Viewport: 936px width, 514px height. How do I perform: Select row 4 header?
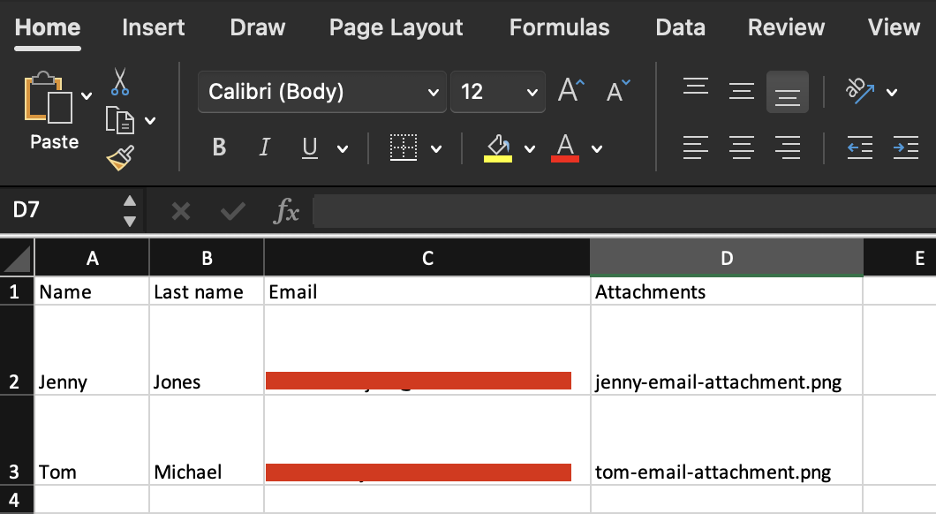17,500
